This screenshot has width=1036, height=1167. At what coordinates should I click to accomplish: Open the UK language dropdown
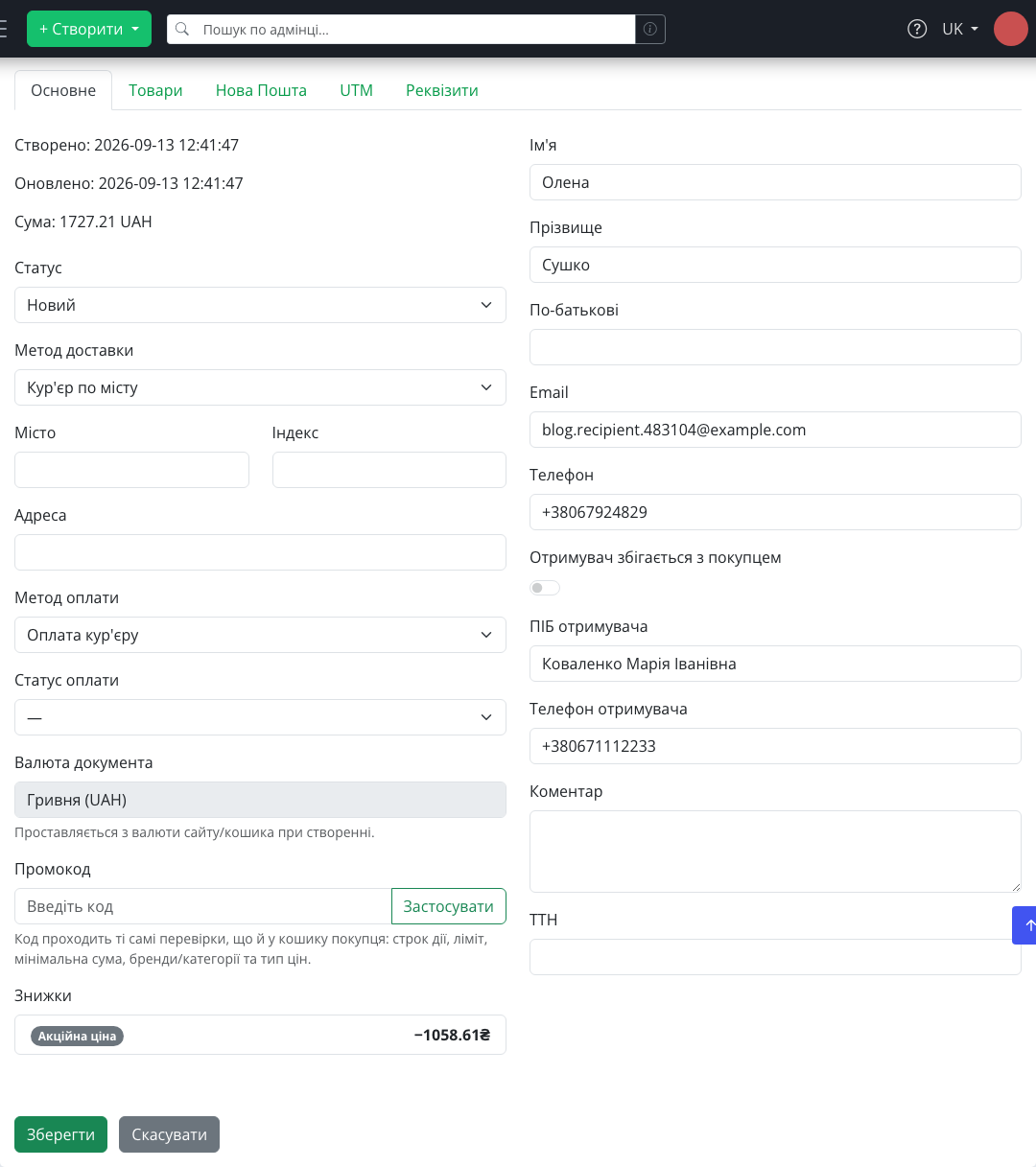click(960, 29)
